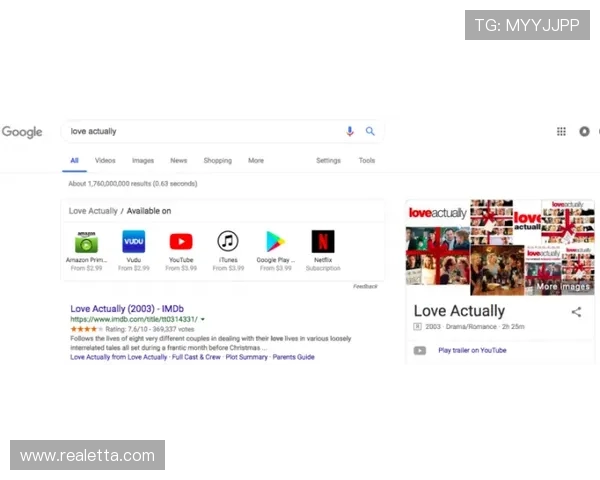Viewport: 600px width, 480px height.
Task: Click Play trailer on YouTube
Action: 472,350
